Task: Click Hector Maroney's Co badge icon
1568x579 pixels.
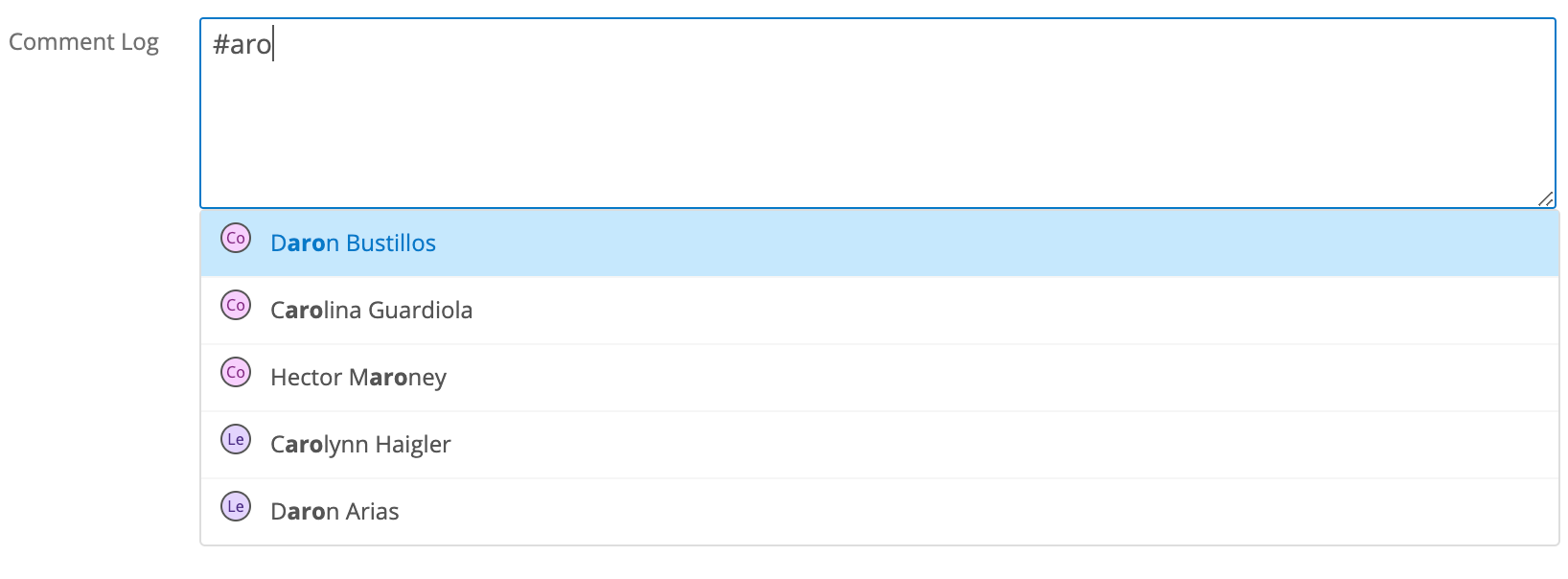Action: pyautogui.click(x=236, y=372)
